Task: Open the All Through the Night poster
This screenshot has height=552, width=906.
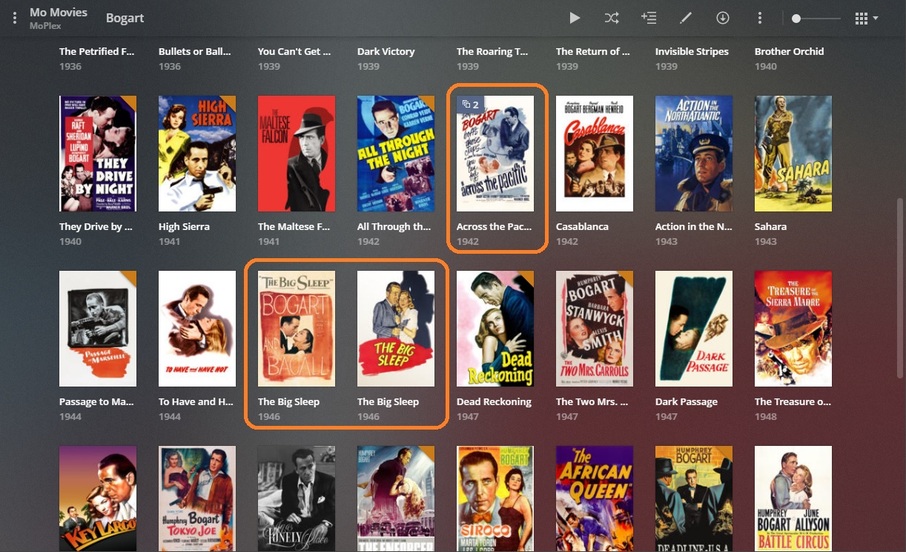Action: click(396, 154)
